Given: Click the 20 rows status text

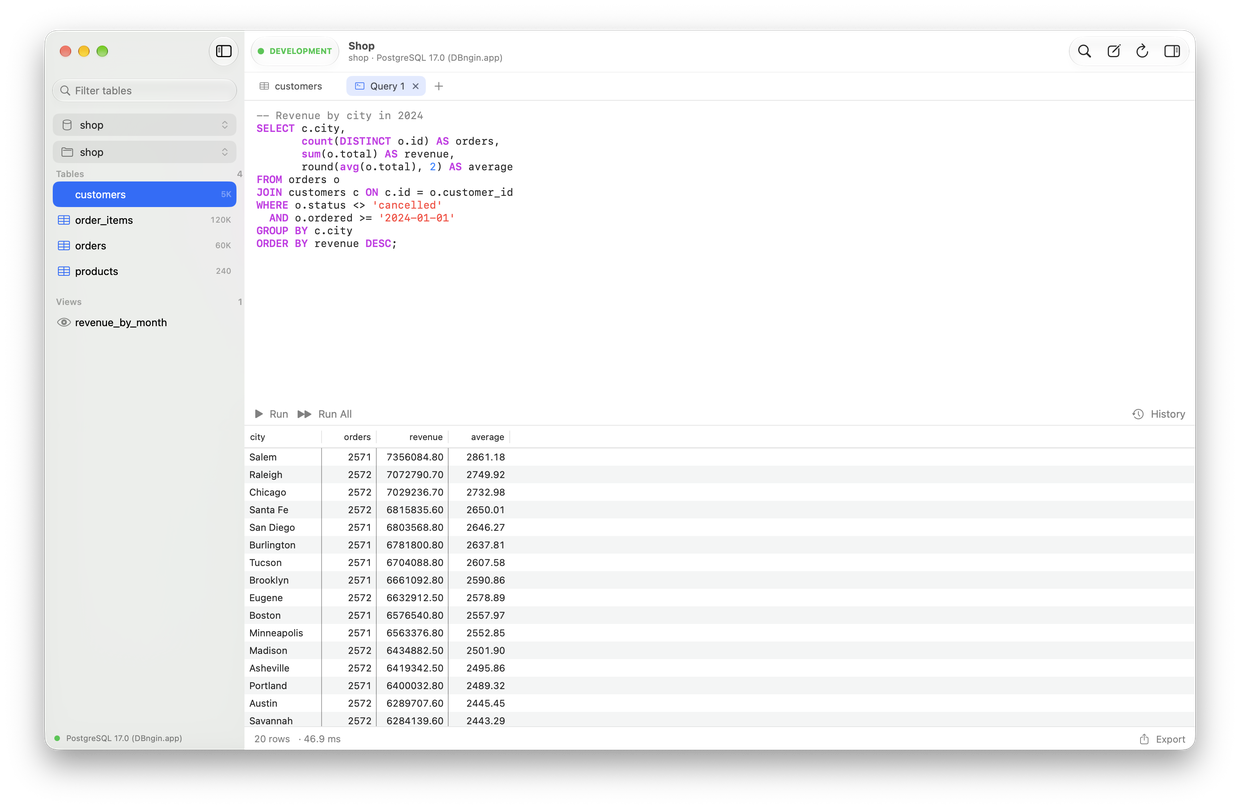Looking at the screenshot, I should (272, 739).
